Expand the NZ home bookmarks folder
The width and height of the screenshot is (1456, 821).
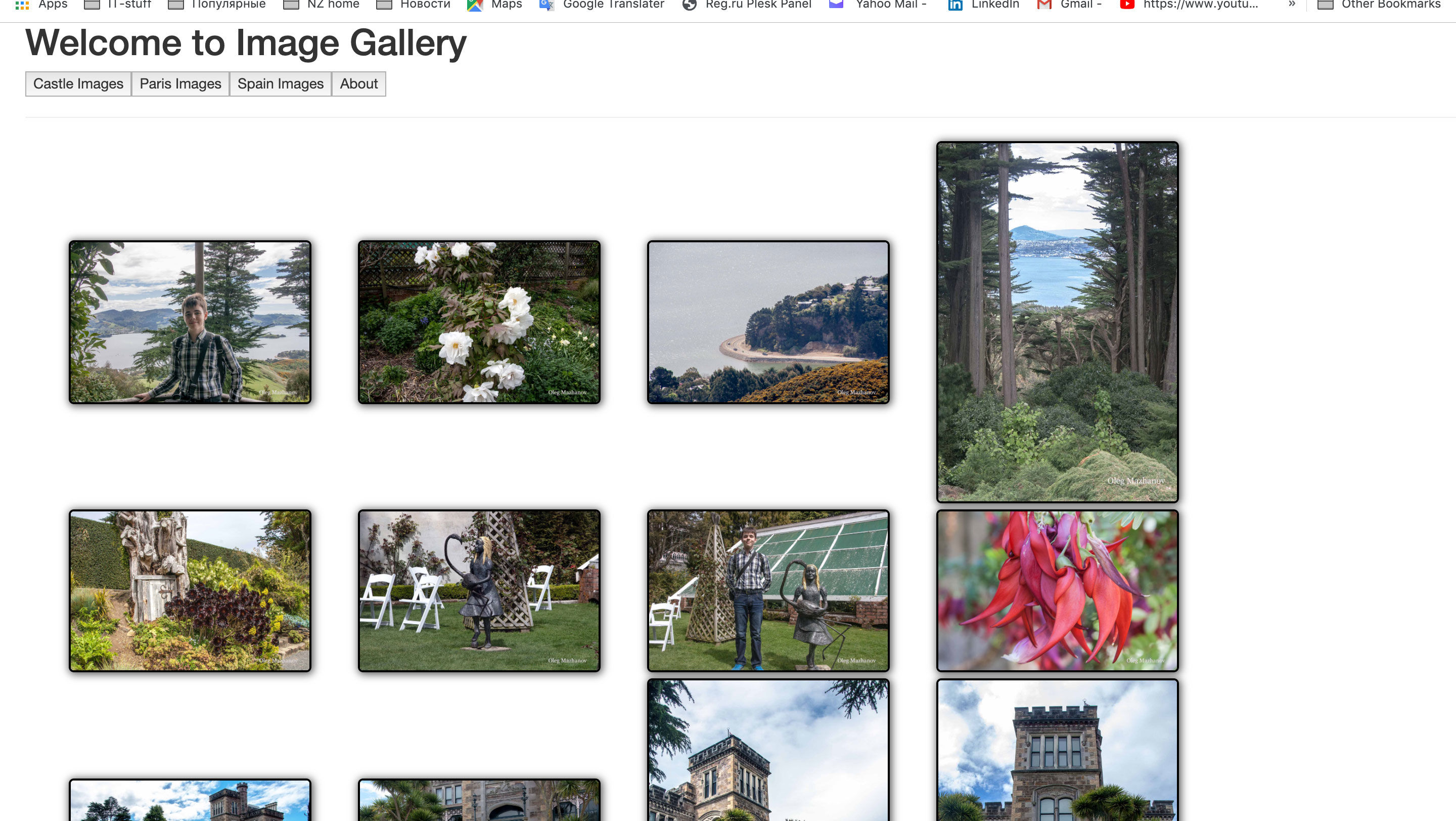(x=321, y=5)
